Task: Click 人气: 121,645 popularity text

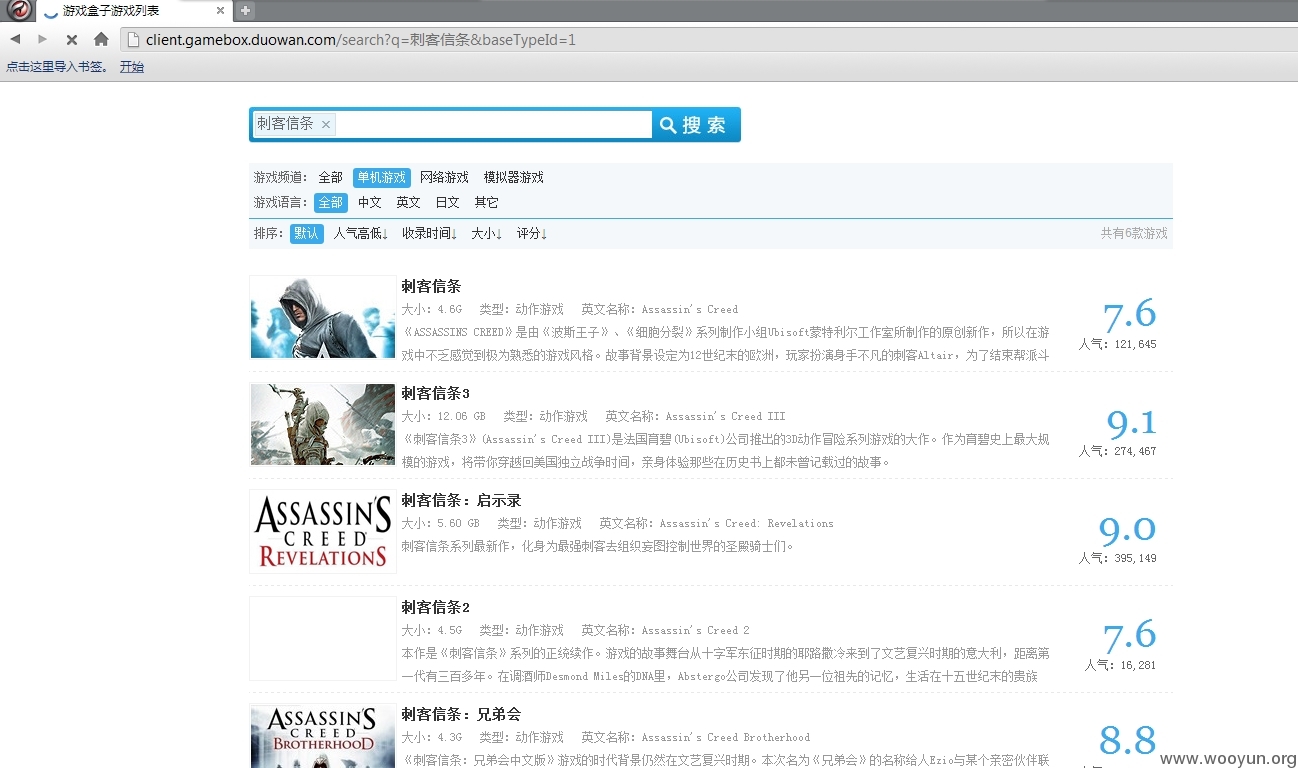Action: click(1117, 344)
